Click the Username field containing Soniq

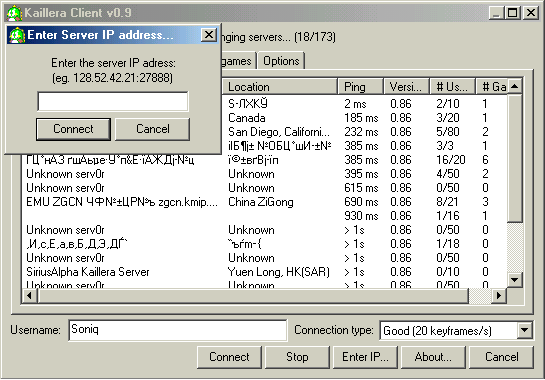click(178, 330)
